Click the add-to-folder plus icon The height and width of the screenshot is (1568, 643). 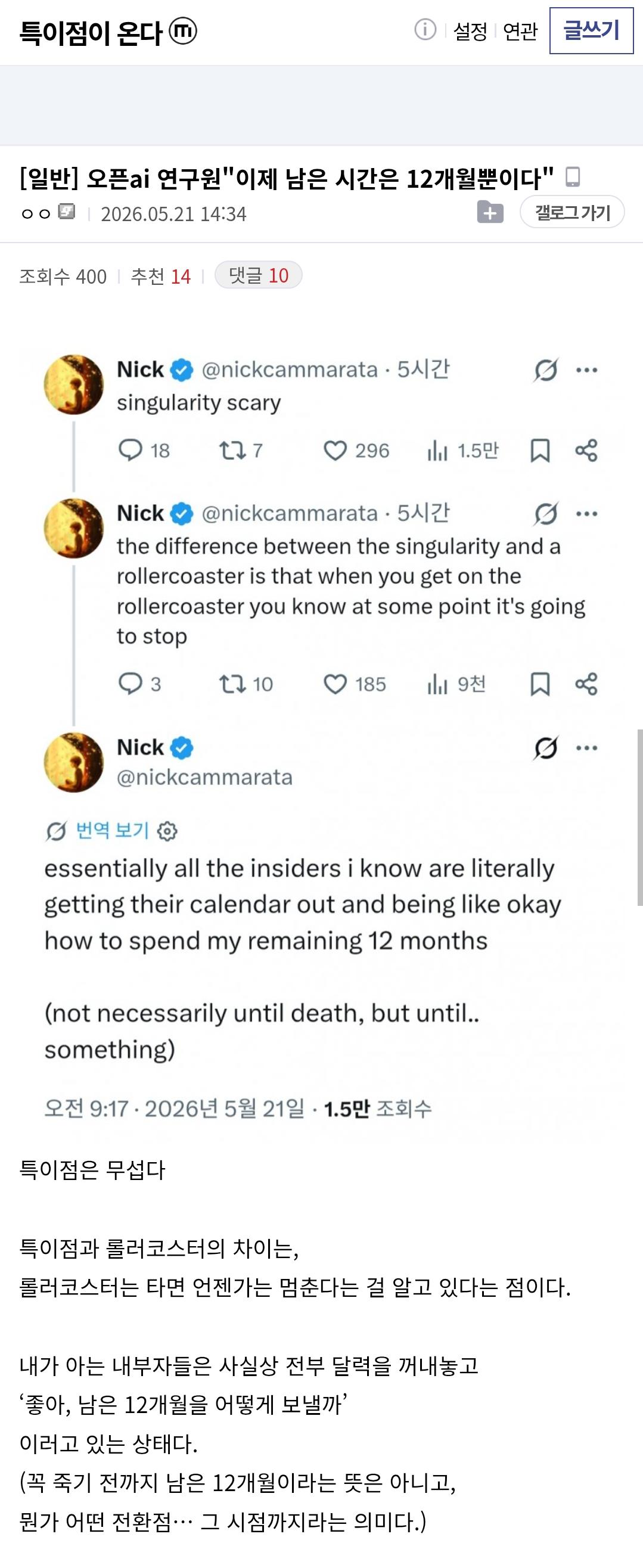point(490,212)
